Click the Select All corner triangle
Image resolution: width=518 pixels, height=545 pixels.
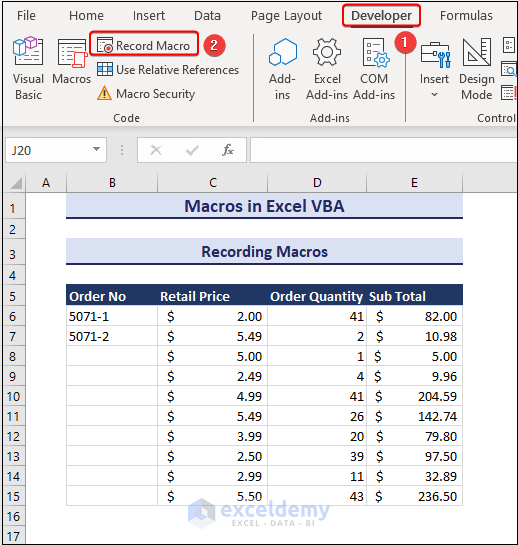click(15, 183)
